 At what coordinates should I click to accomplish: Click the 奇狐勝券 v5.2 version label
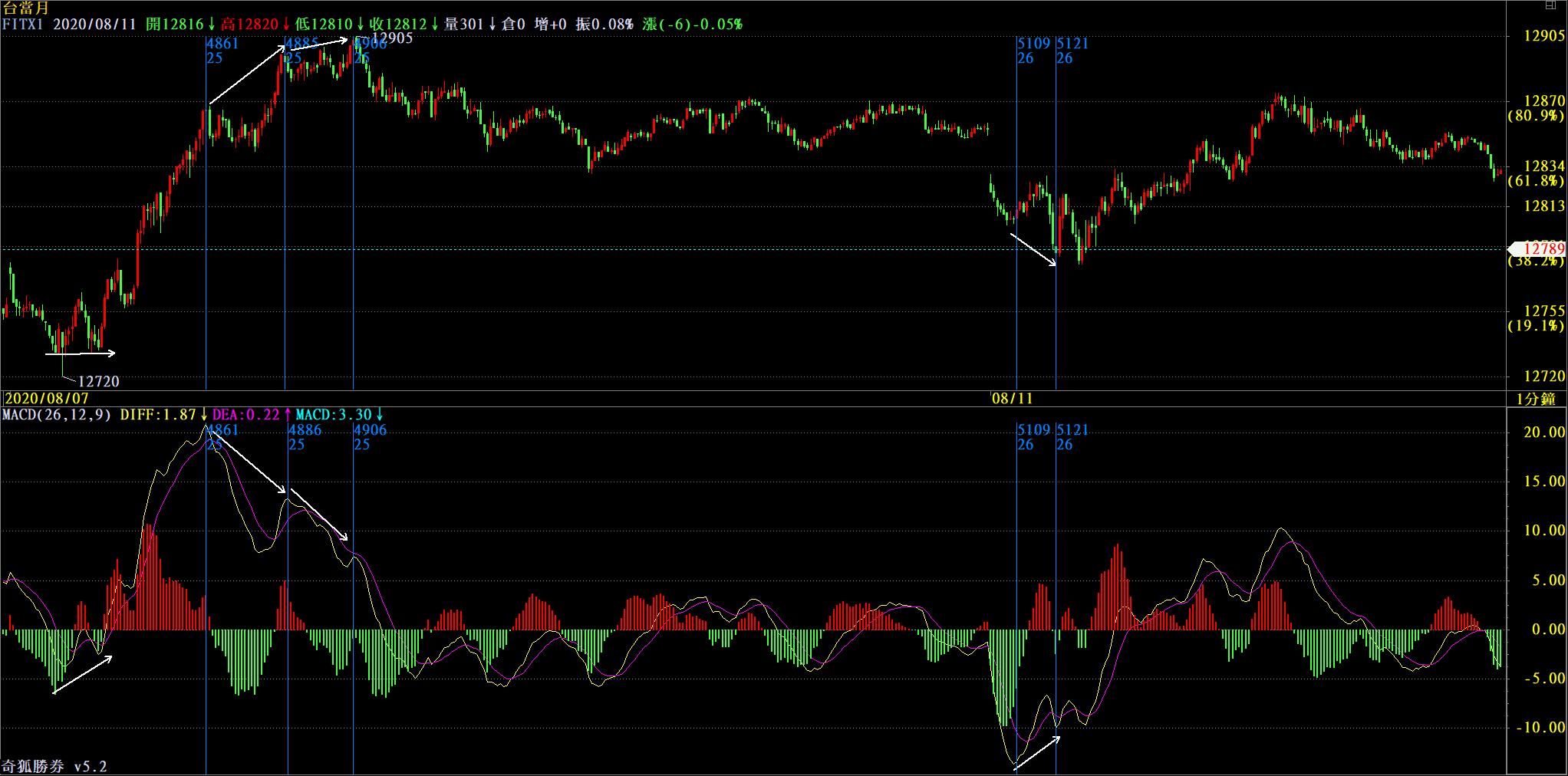tap(54, 766)
